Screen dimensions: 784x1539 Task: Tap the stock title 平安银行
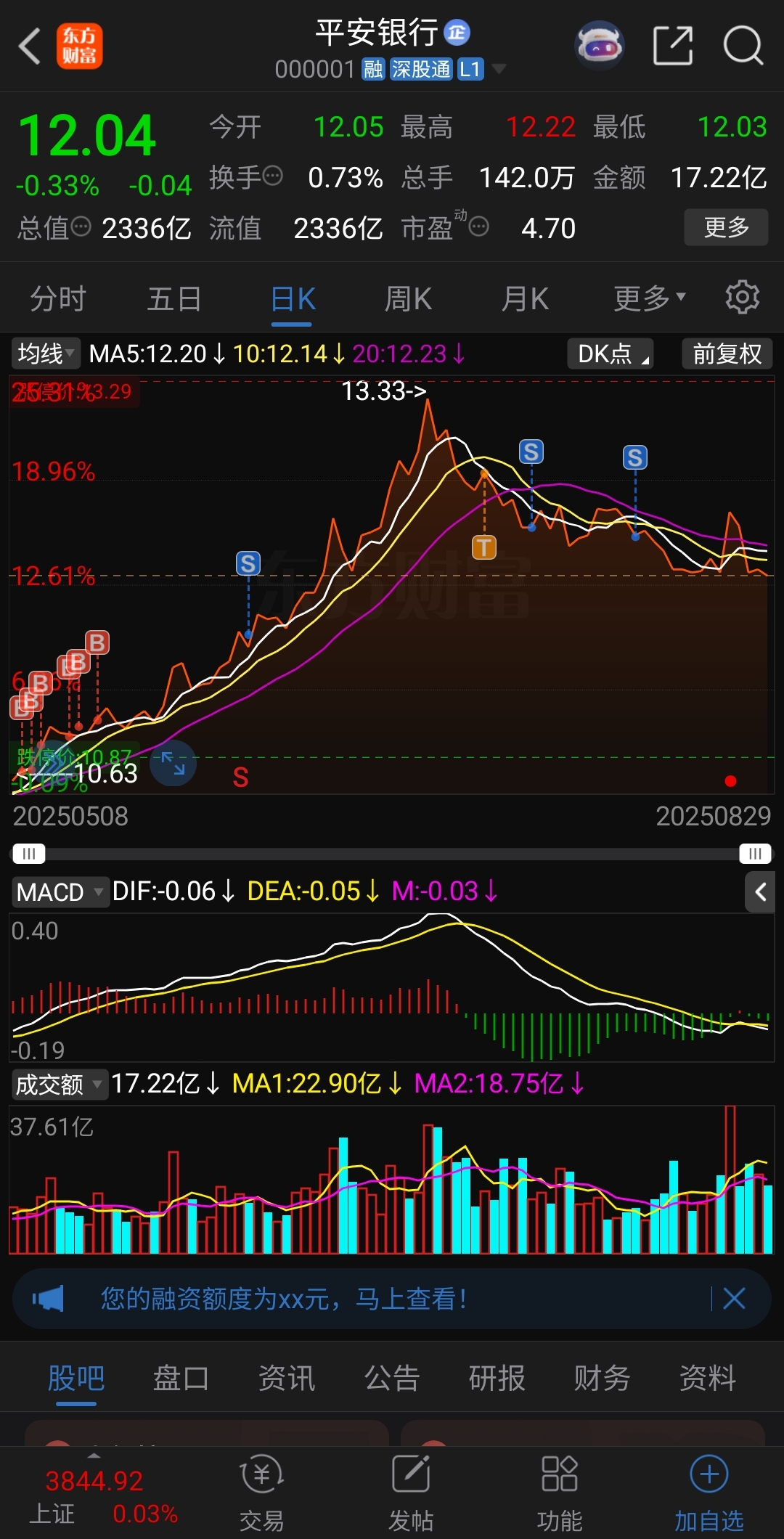click(x=377, y=33)
